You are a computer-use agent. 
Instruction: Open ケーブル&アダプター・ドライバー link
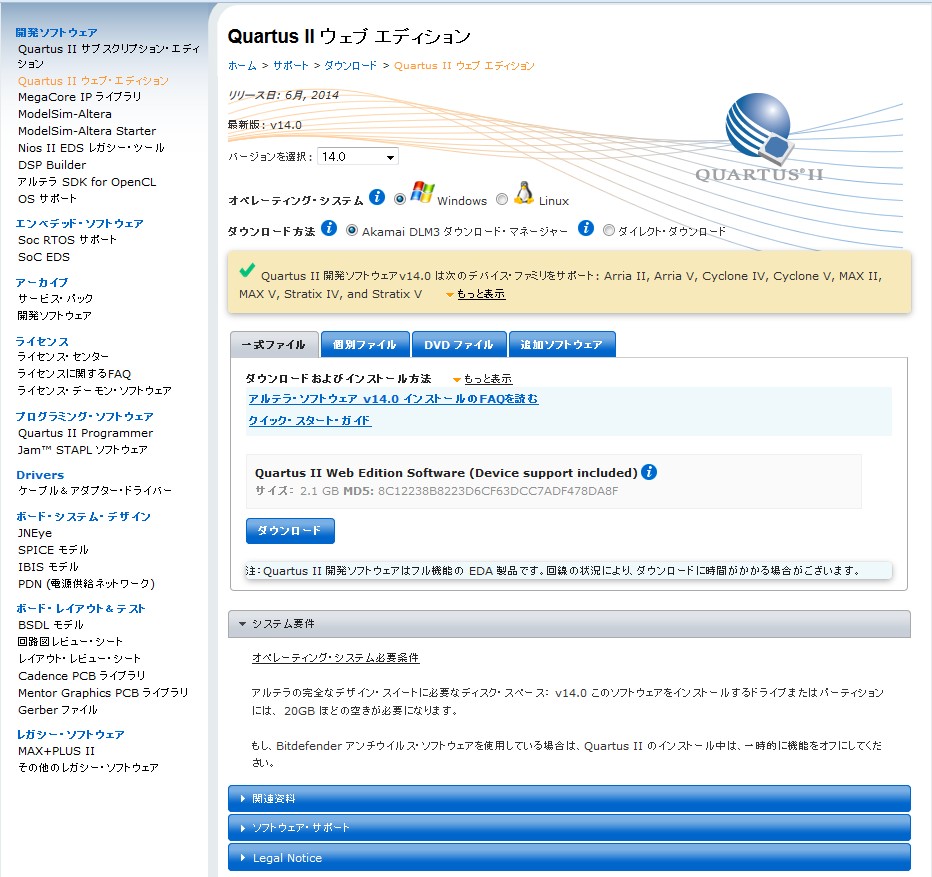pos(95,491)
